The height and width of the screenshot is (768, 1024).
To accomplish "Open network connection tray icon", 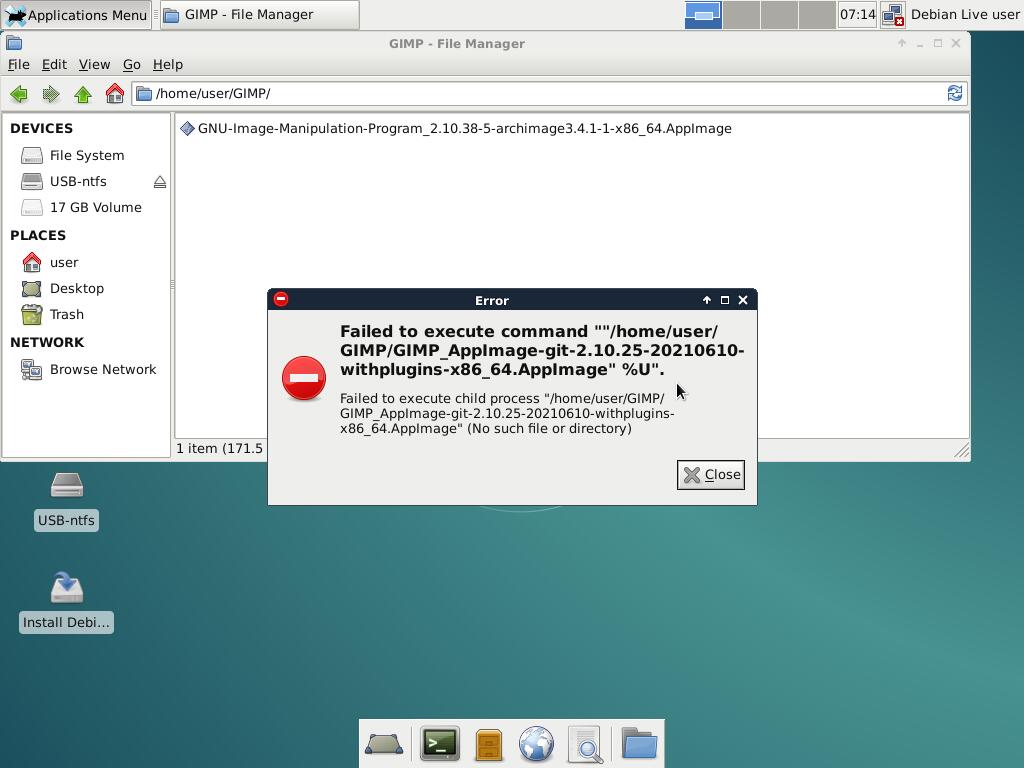I will [892, 14].
